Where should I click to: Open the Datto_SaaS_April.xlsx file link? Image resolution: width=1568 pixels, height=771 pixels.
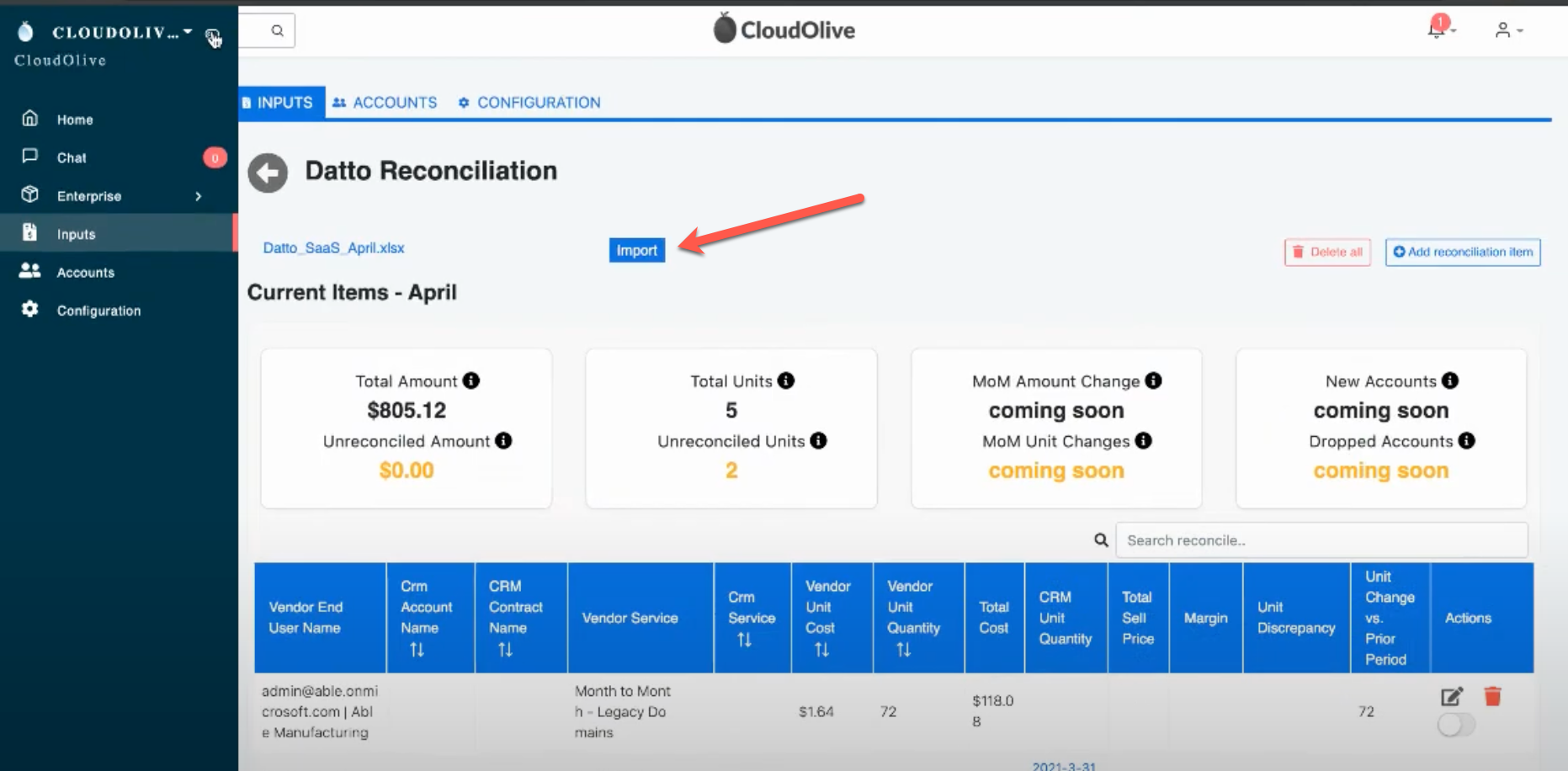click(333, 247)
